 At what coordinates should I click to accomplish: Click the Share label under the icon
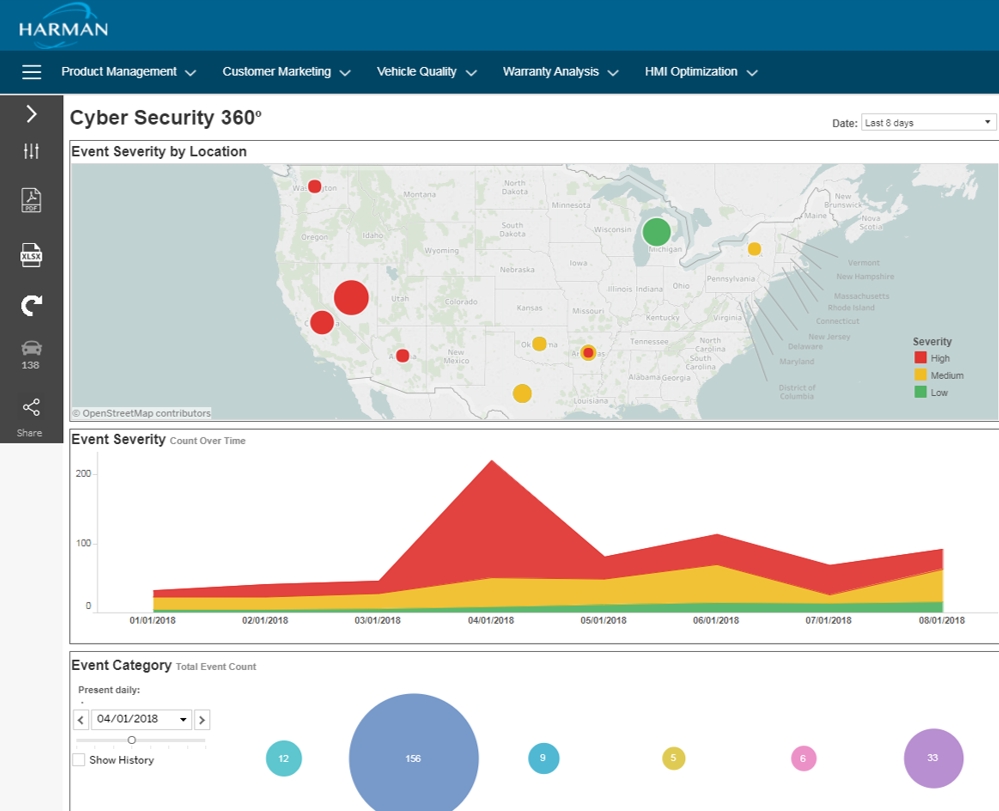[29, 433]
